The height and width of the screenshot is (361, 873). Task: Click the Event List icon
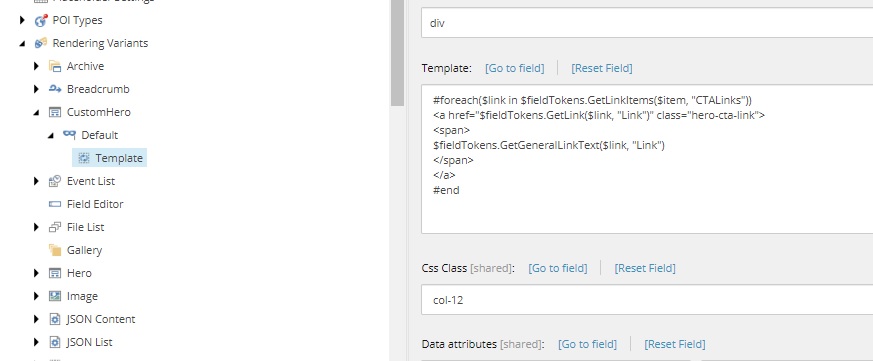tap(55, 181)
